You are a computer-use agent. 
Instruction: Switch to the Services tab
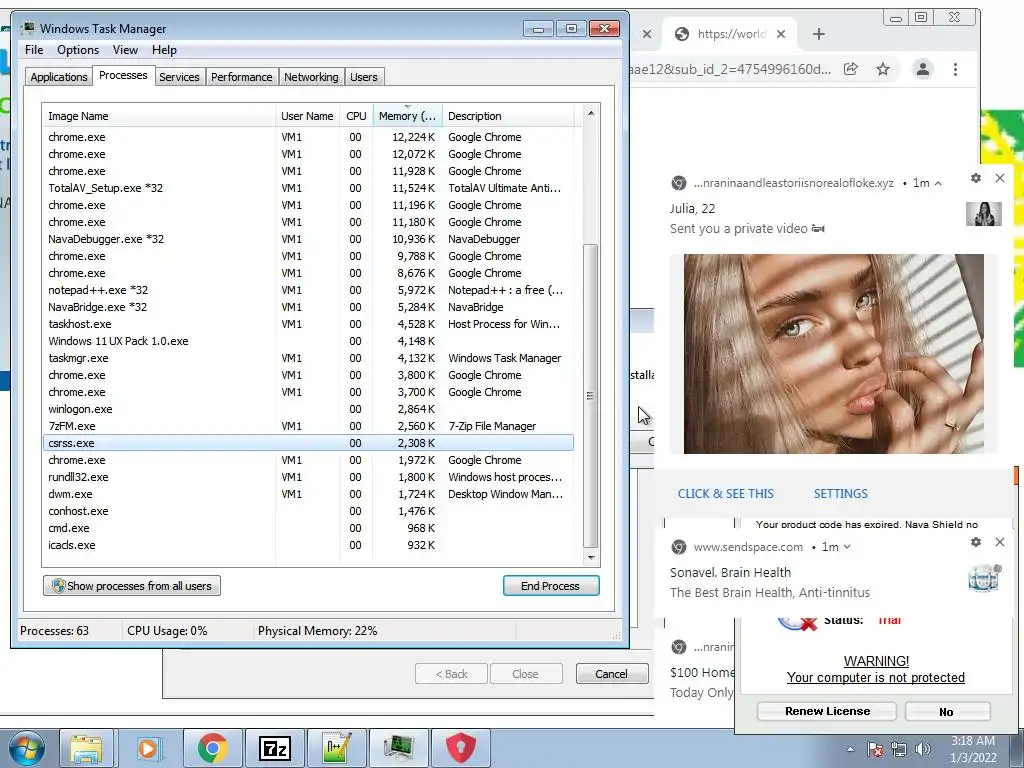click(179, 77)
